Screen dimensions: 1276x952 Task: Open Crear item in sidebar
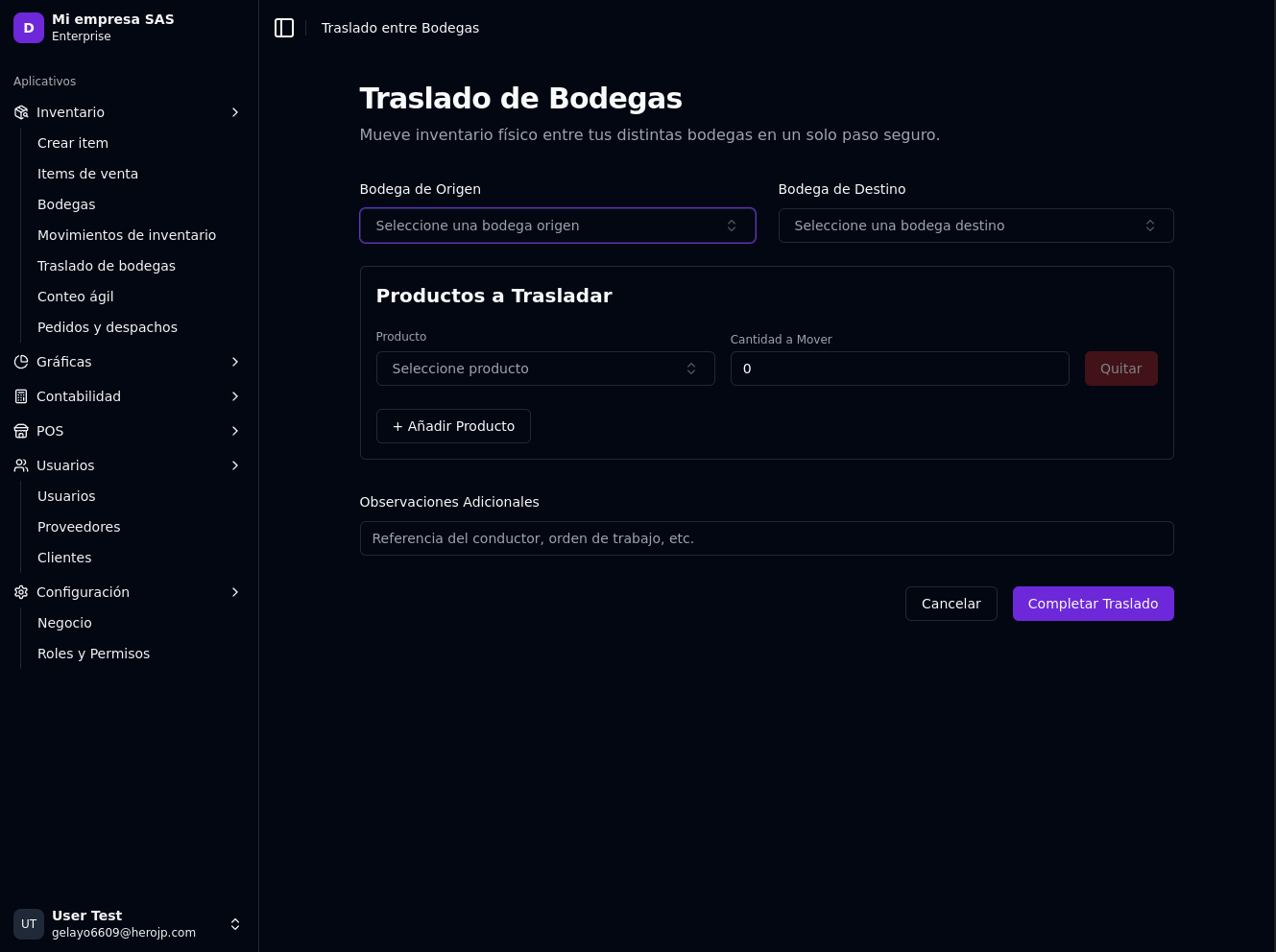[73, 143]
